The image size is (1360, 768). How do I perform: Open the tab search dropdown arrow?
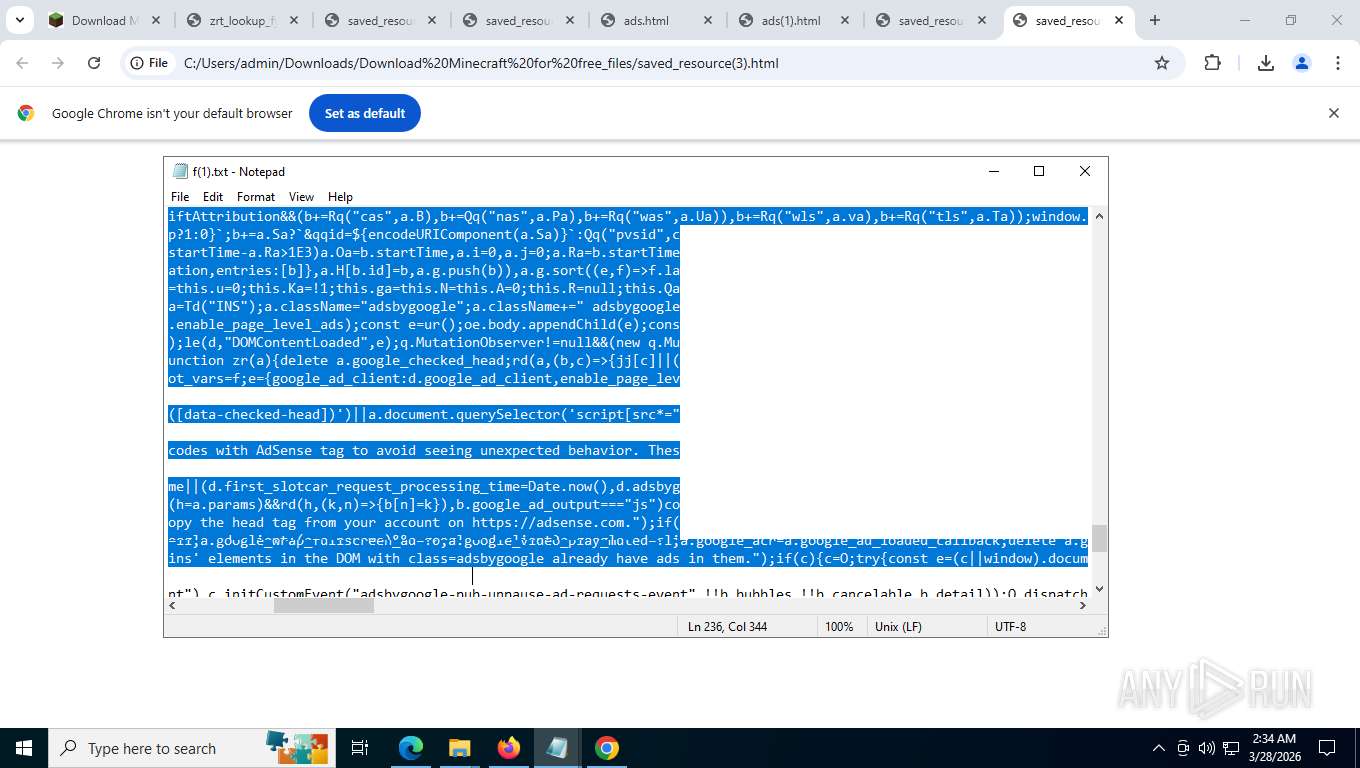pos(20,20)
